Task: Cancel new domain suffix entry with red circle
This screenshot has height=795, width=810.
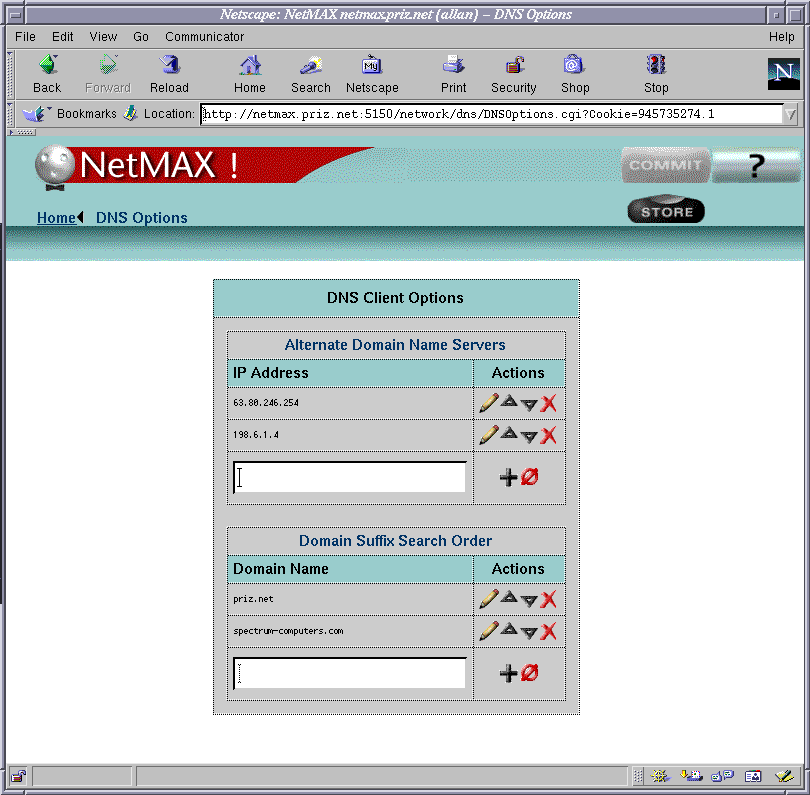Action: tap(530, 673)
